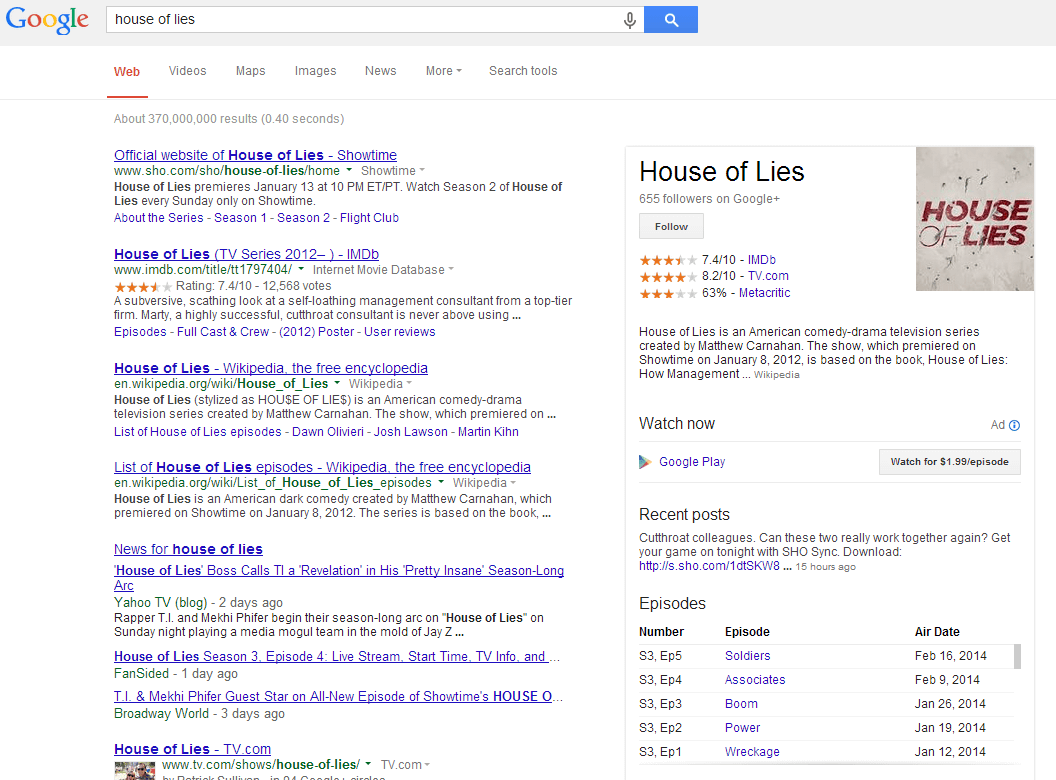Click the Martin Kihn sitelink
Screen dimensions: 1056x780
click(488, 431)
